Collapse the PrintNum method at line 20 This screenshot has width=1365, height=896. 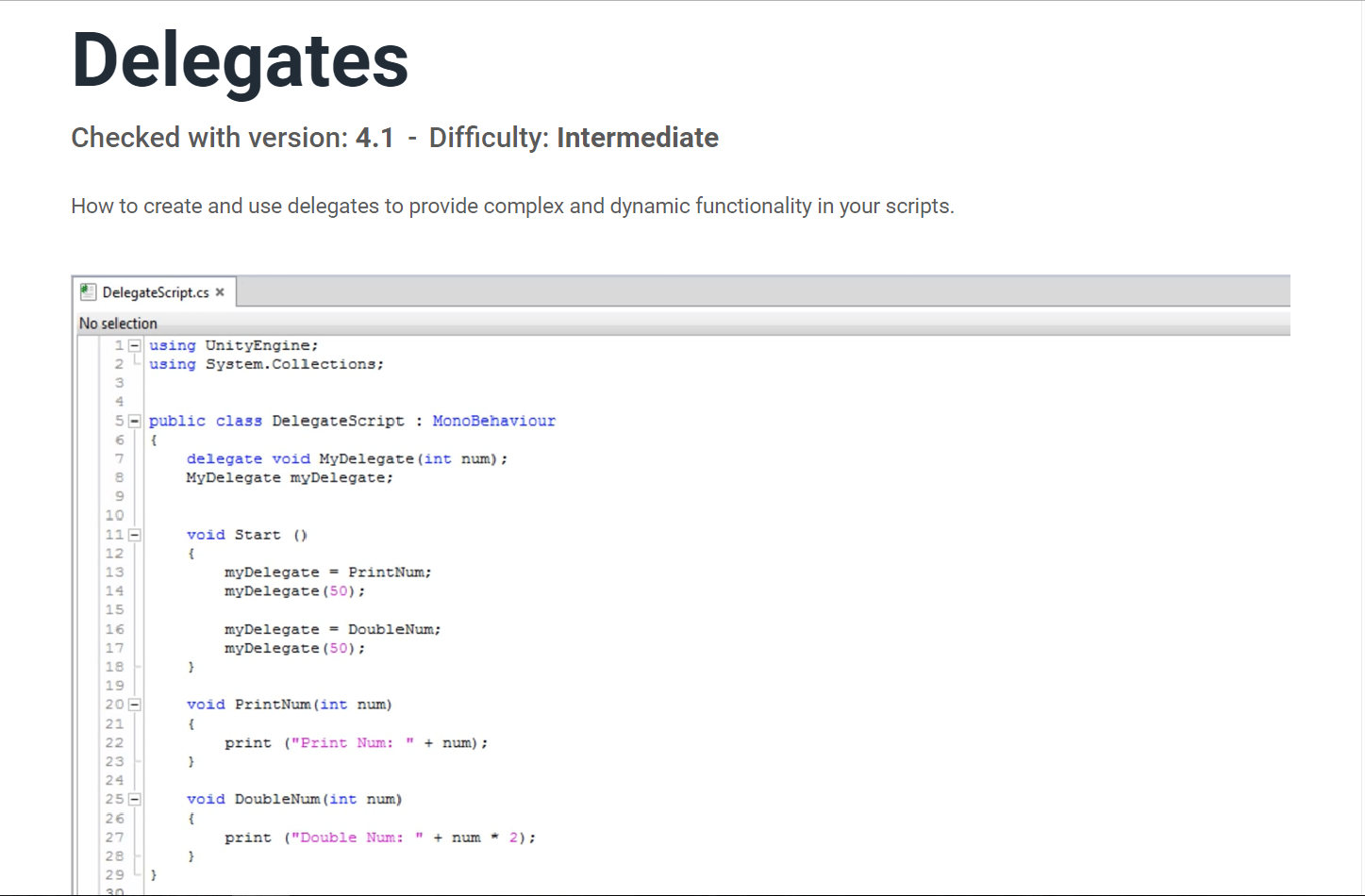point(135,705)
